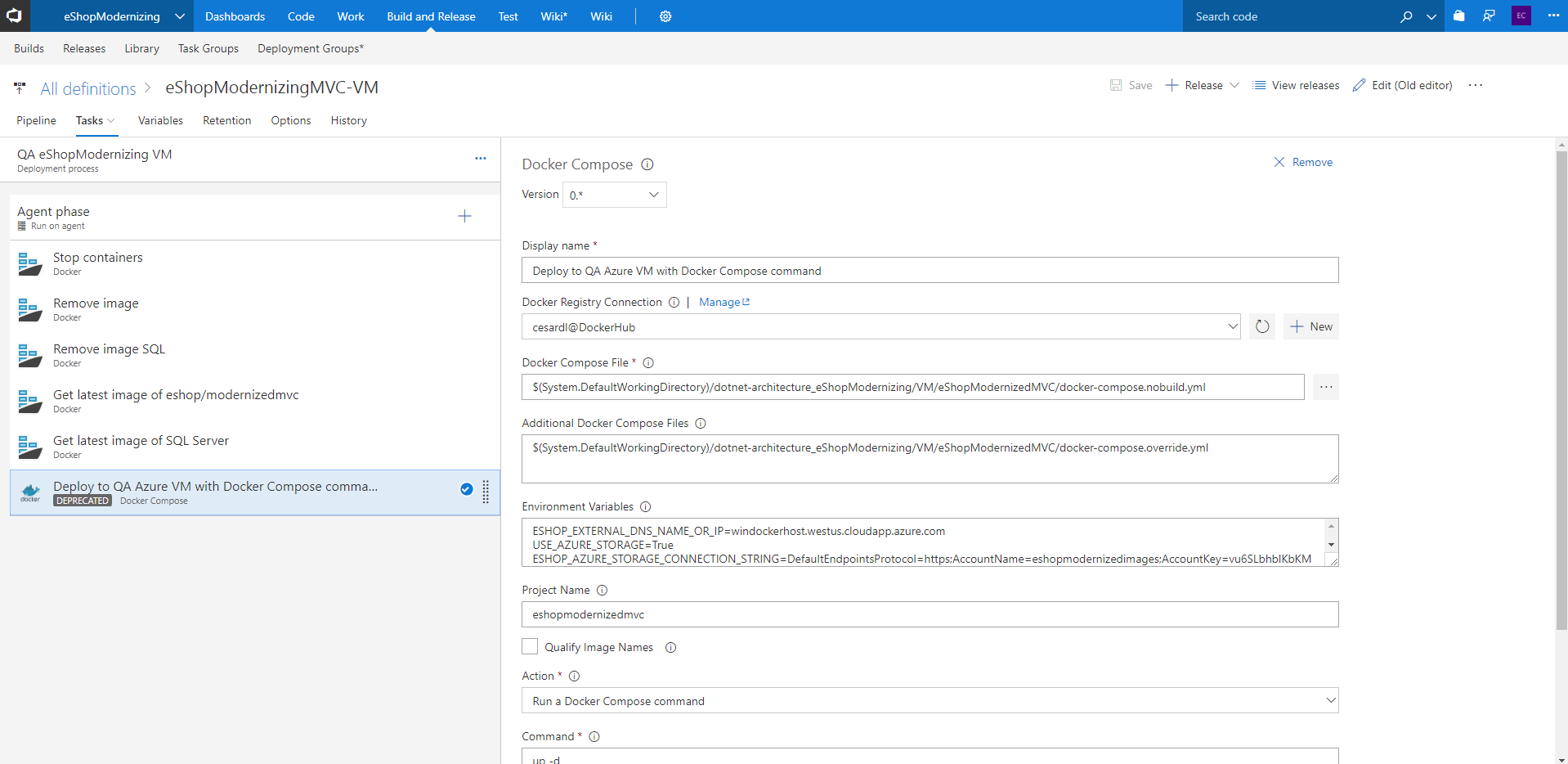Open the History tab
This screenshot has height=764, width=1568.
(349, 120)
